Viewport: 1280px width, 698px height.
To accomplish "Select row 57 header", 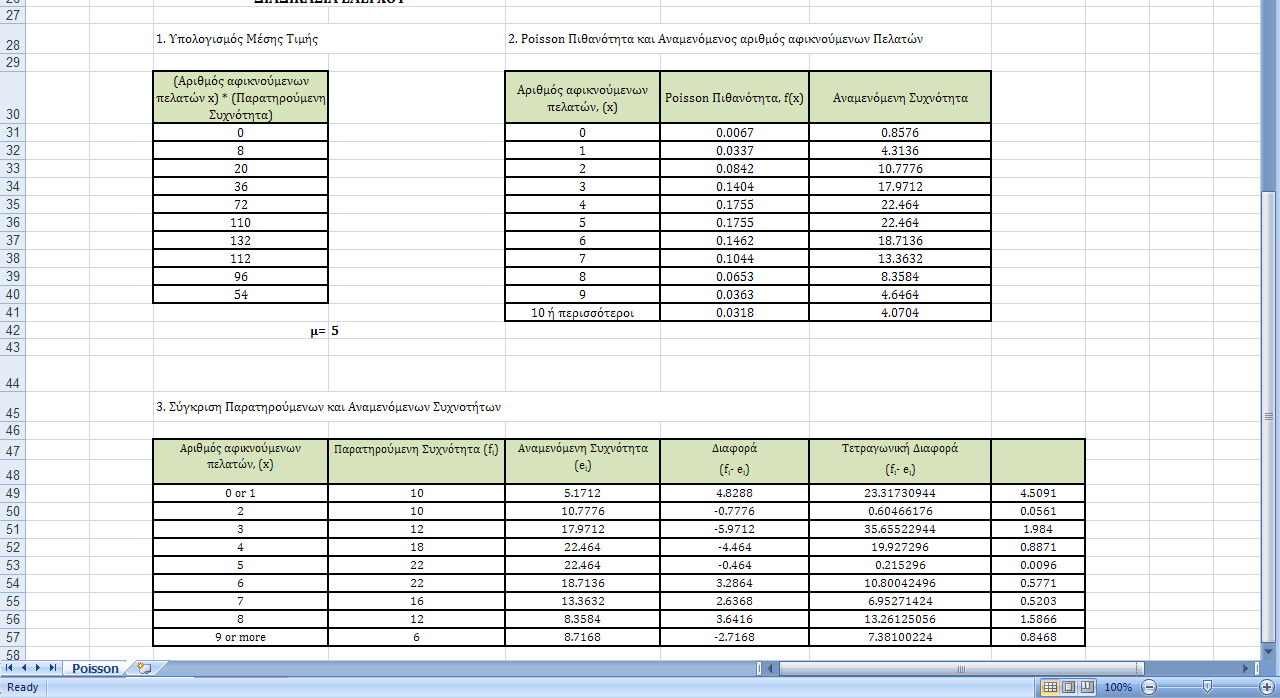I will point(14,637).
